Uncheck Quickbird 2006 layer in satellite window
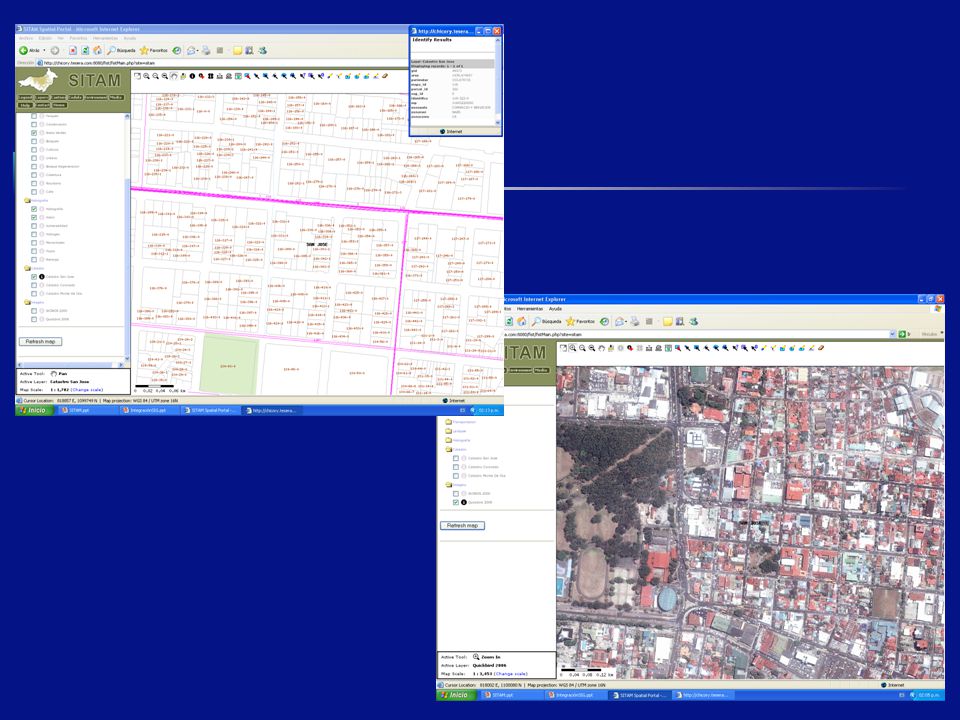Image resolution: width=960 pixels, height=720 pixels. pyautogui.click(x=456, y=502)
